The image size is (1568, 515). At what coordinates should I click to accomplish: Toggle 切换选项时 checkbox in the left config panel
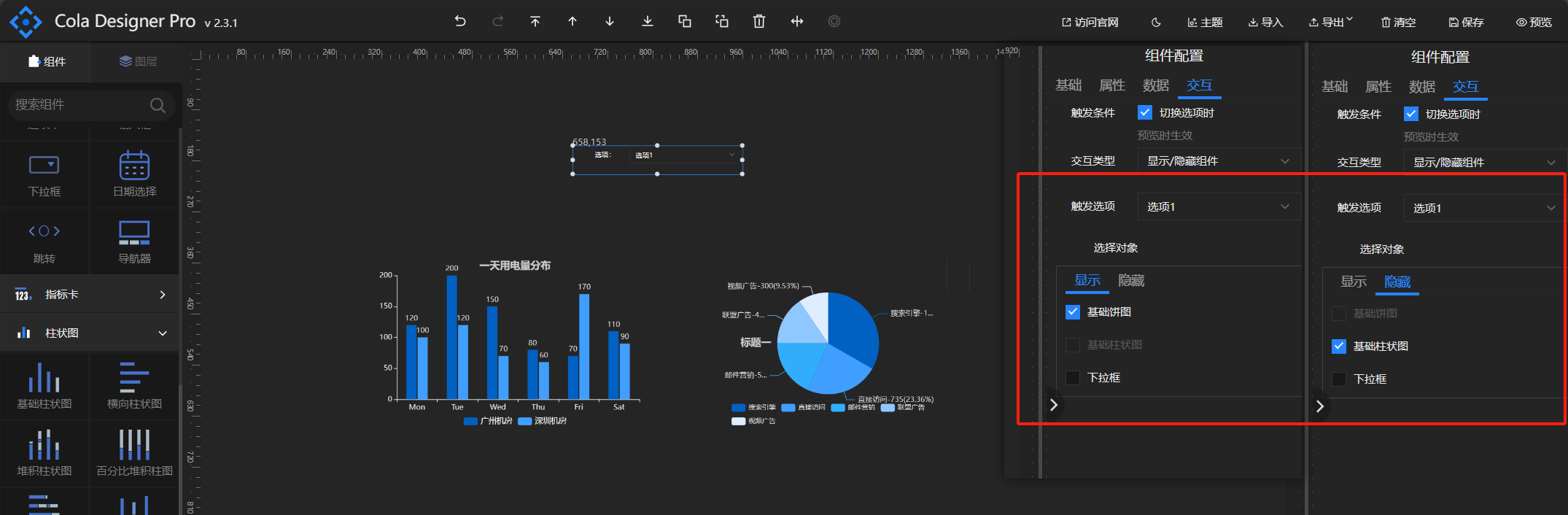pos(1145,112)
